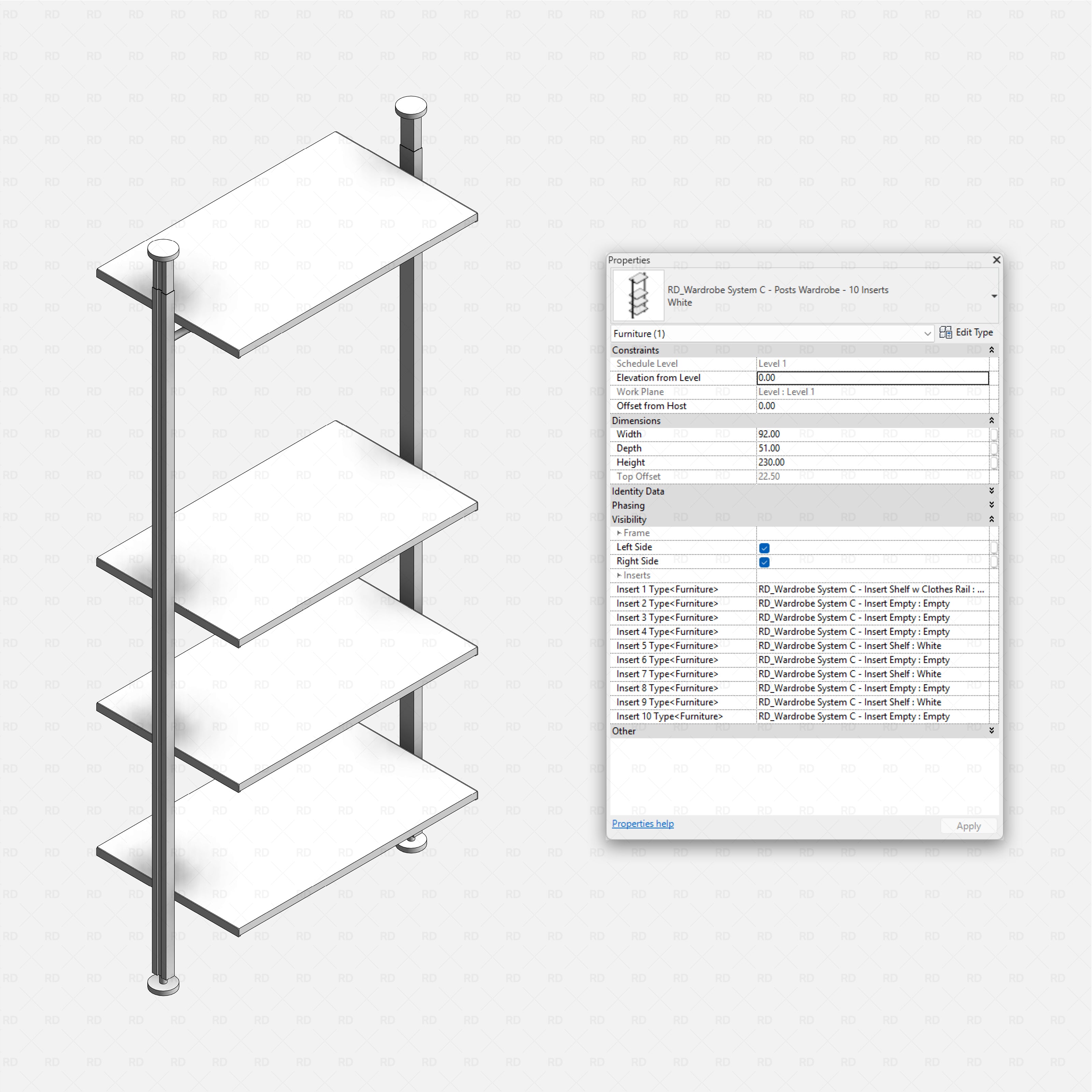The height and width of the screenshot is (1092, 1092).
Task: Collapse the Dimensions section
Action: pyautogui.click(x=992, y=420)
